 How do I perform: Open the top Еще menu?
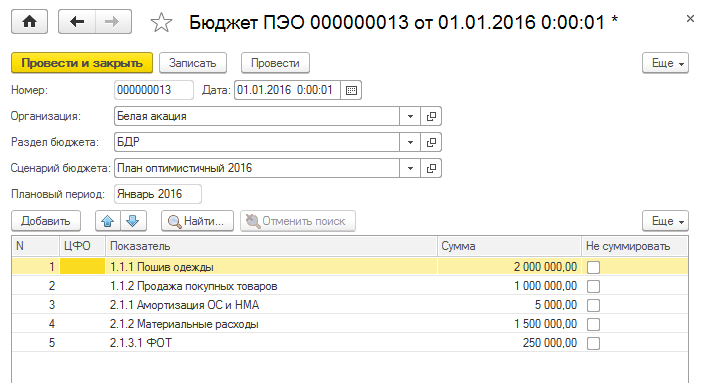(x=665, y=63)
